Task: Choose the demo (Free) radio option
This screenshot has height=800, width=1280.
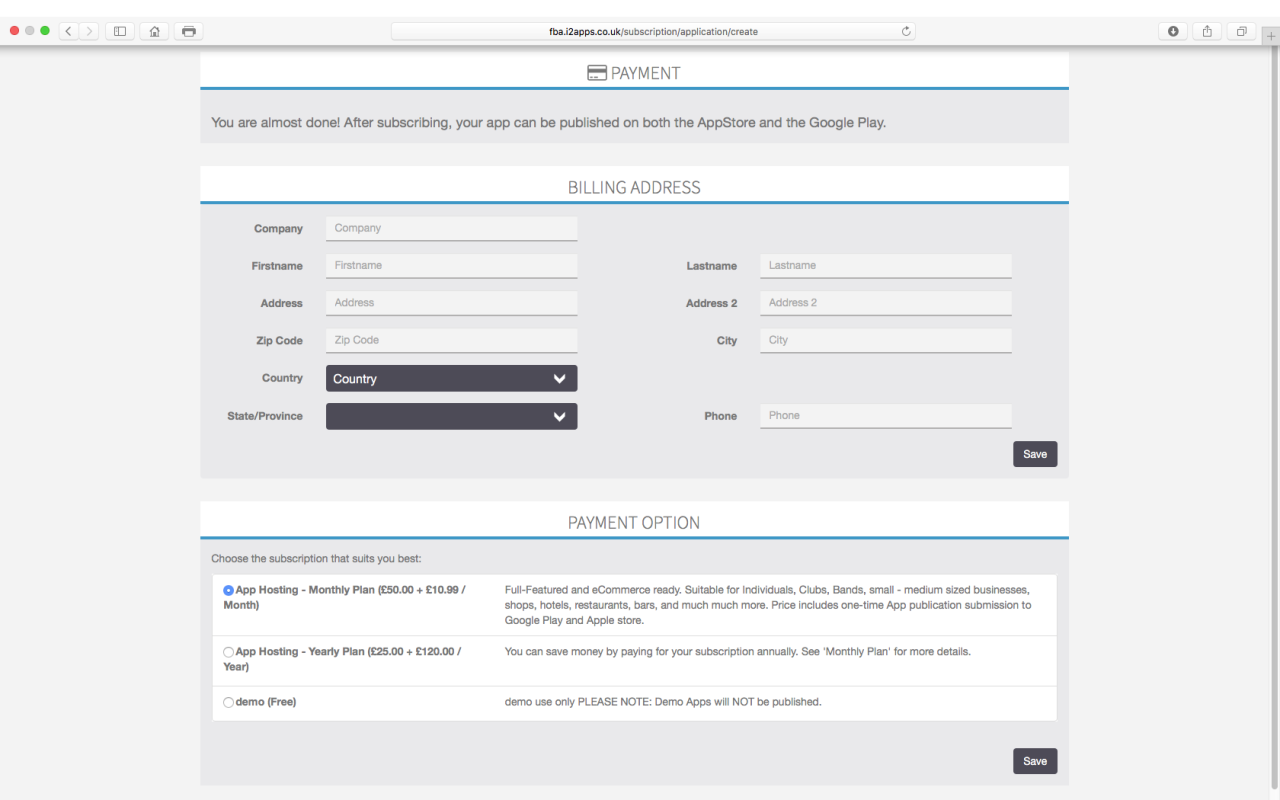Action: click(229, 703)
